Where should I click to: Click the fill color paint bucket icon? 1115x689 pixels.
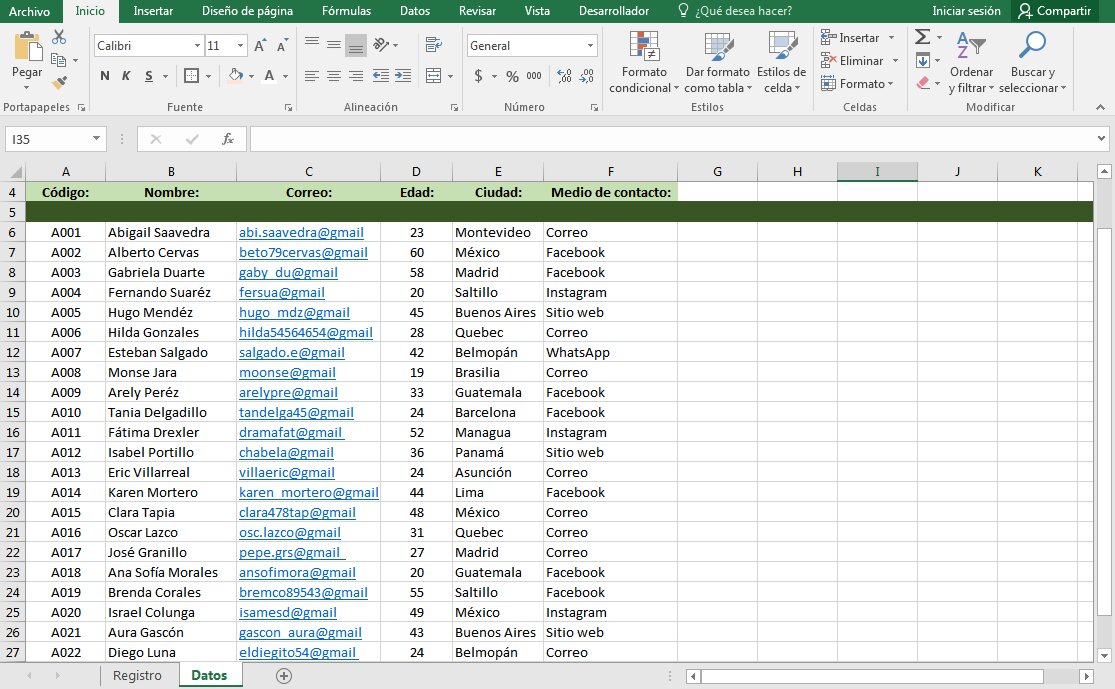pos(235,75)
